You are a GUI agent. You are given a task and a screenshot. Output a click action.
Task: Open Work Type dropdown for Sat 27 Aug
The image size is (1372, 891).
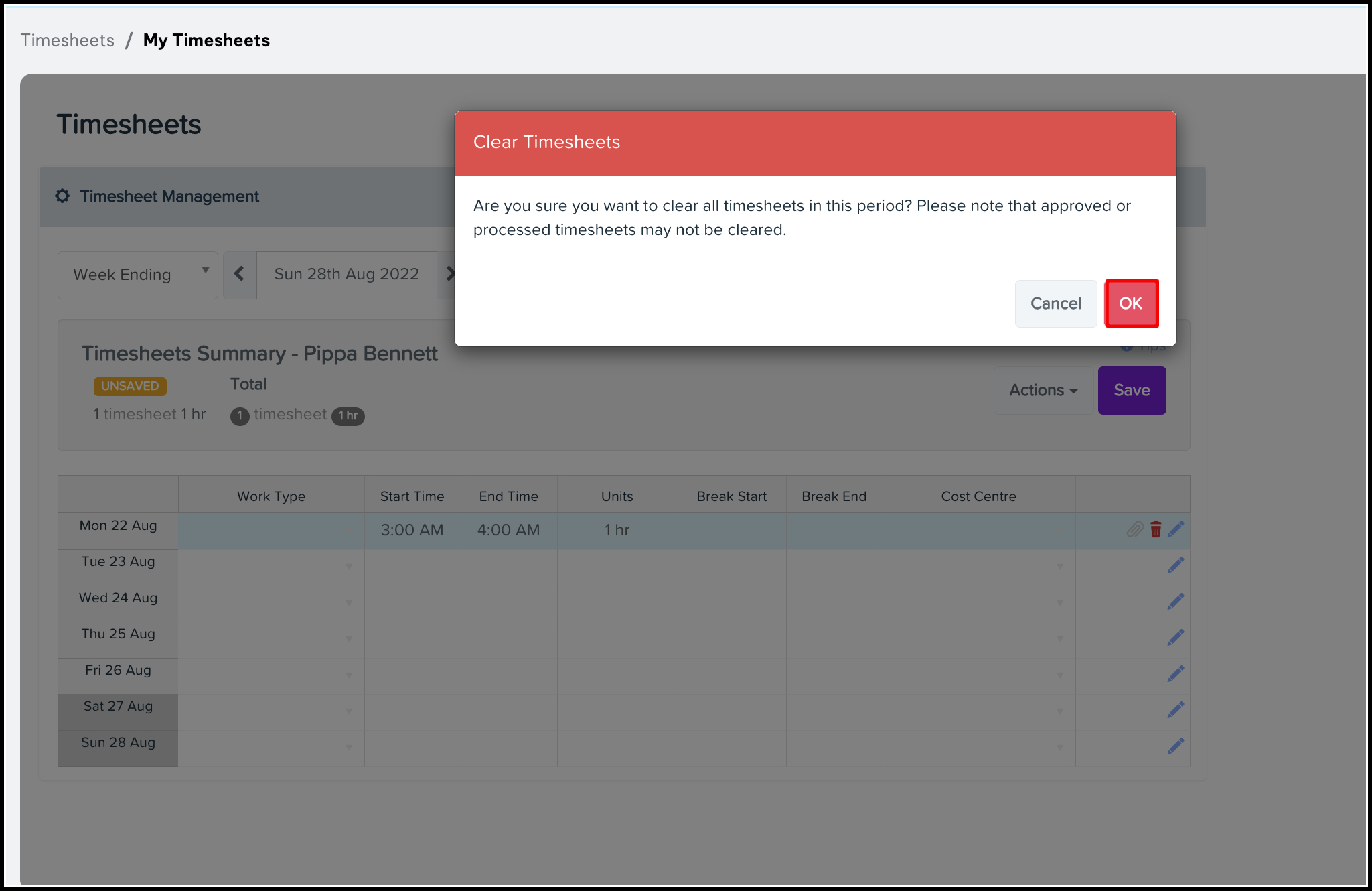(x=271, y=711)
